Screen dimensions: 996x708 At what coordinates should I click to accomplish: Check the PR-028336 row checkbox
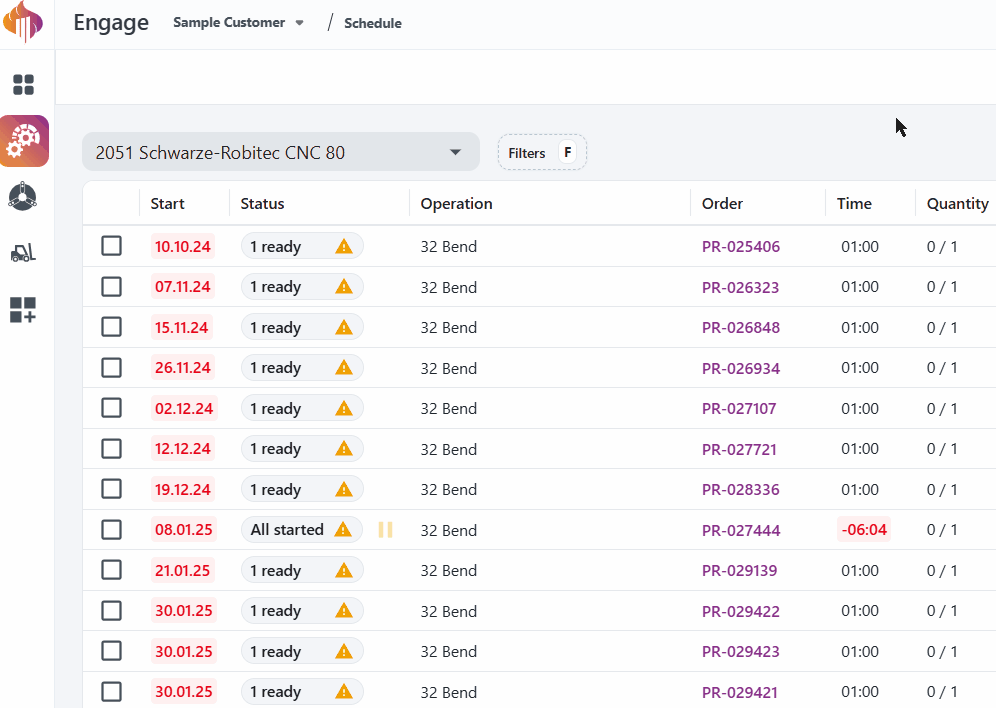(112, 489)
